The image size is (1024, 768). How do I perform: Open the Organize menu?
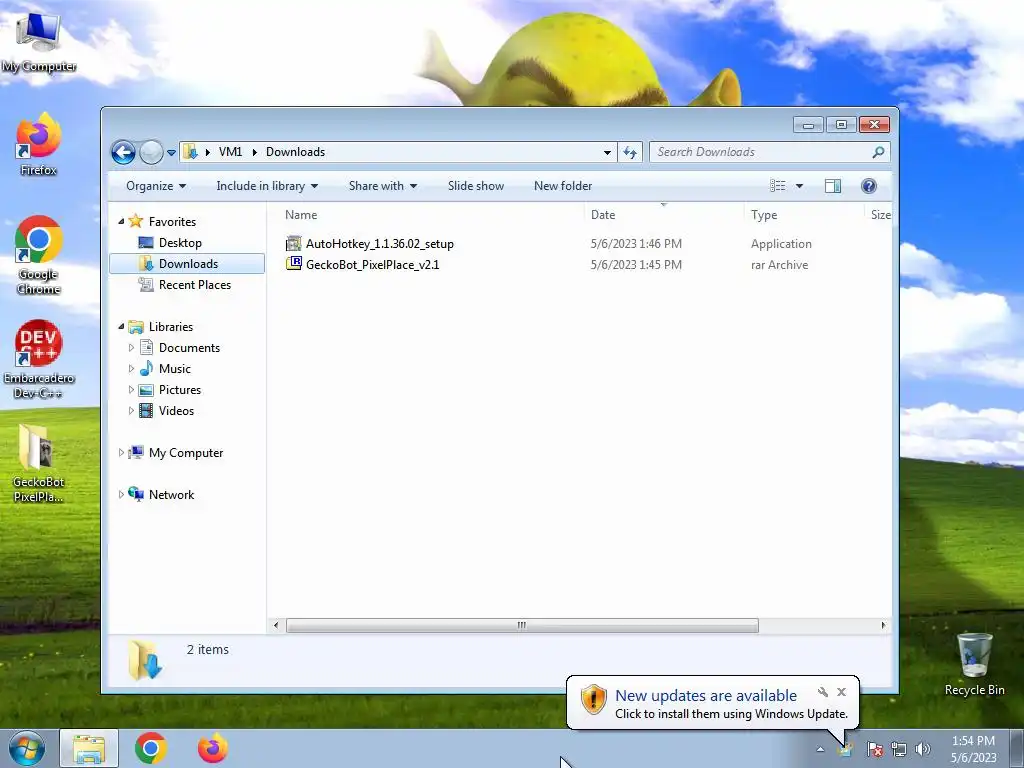156,186
